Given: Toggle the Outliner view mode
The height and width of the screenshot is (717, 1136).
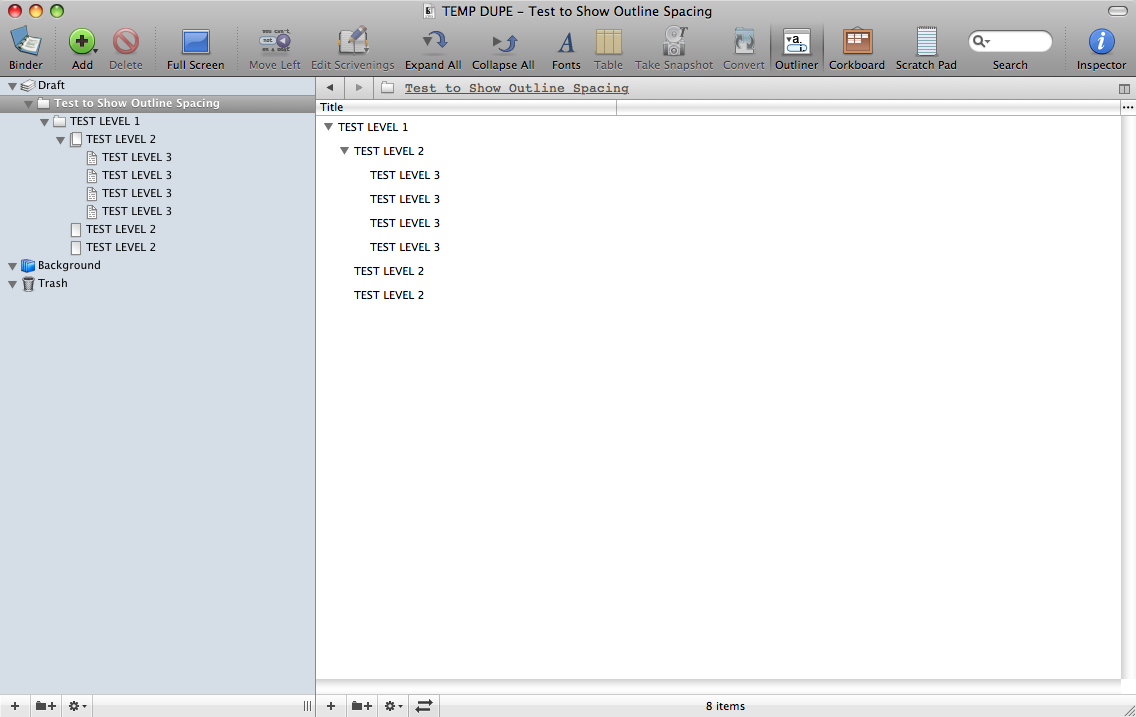Looking at the screenshot, I should [796, 42].
